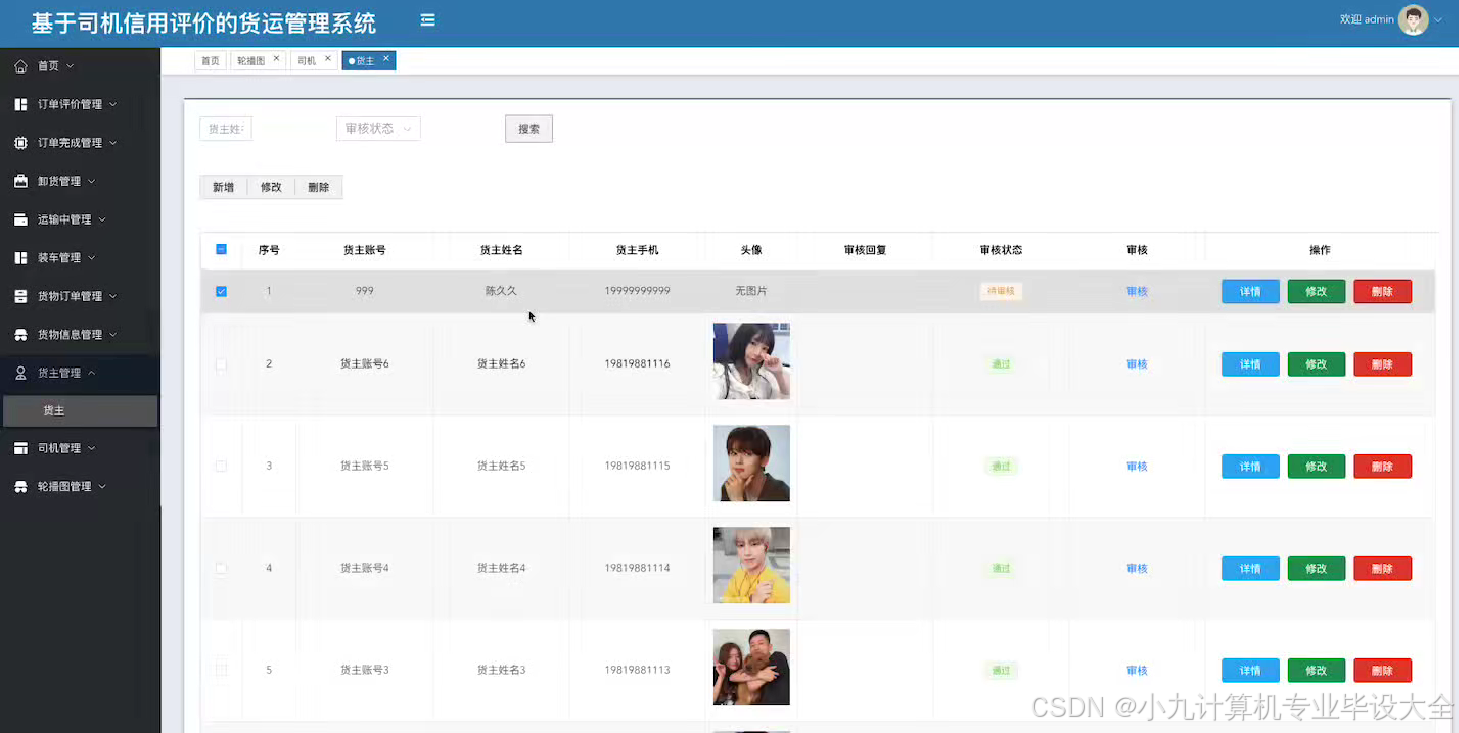Viewport: 1459px width, 733px height.
Task: Check the checkbox for 货主账号4 row
Action: (x=222, y=568)
